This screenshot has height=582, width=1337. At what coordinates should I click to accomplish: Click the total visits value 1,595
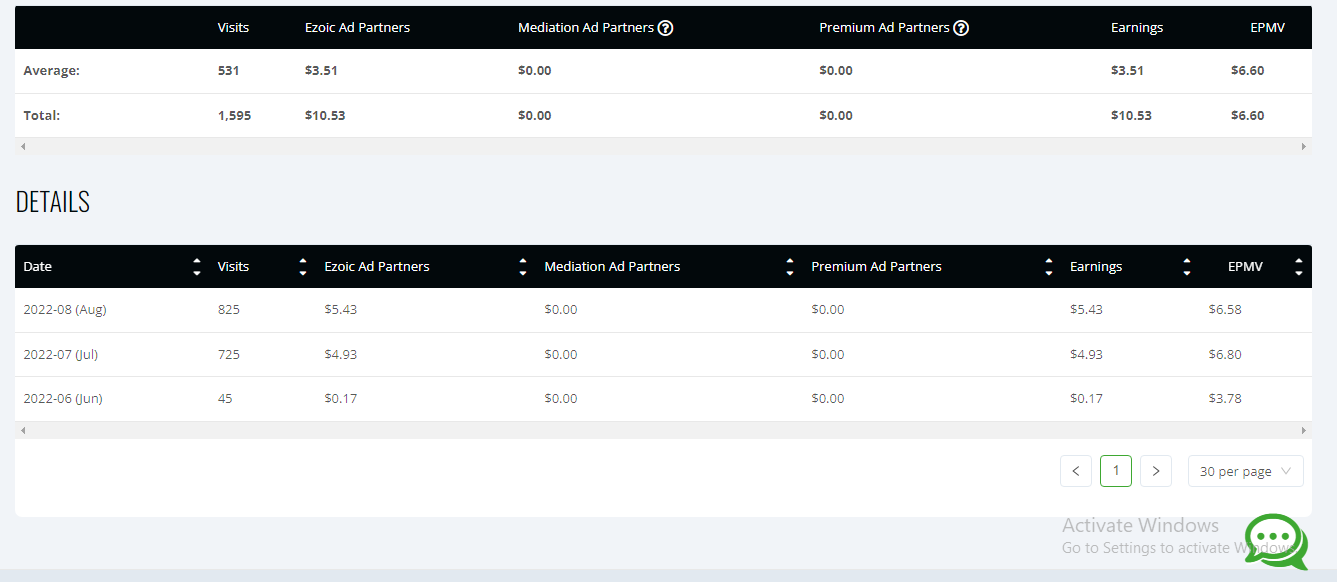235,116
